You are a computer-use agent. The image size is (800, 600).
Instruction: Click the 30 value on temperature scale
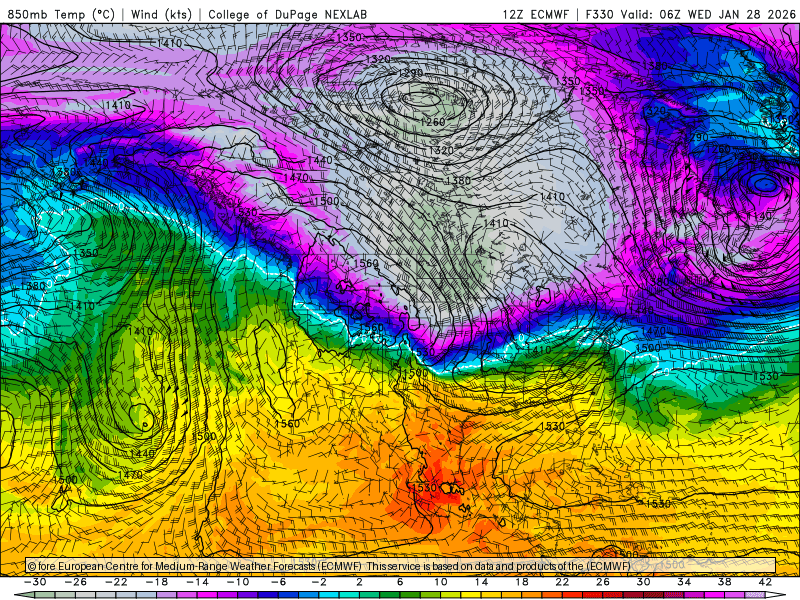click(643, 582)
